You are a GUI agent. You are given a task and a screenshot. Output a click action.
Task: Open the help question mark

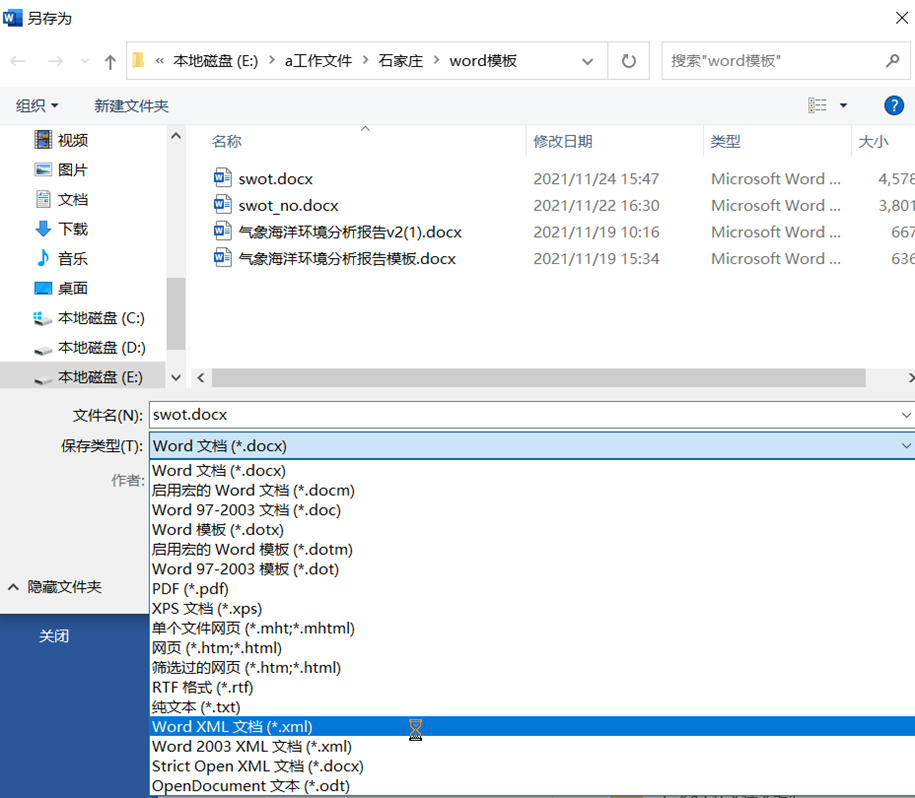[894, 106]
